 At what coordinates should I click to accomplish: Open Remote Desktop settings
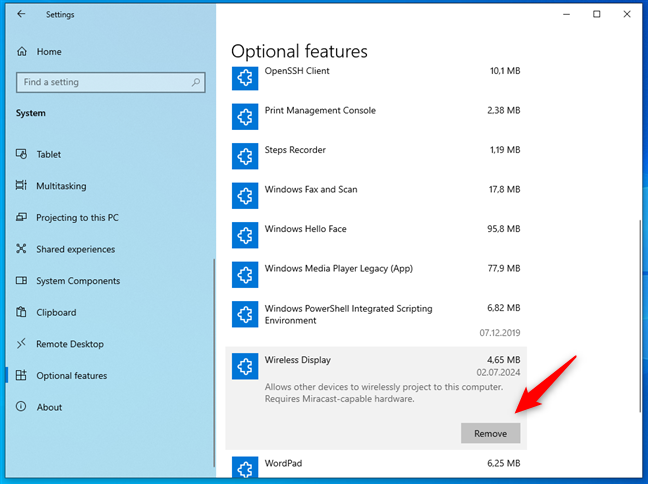70,344
